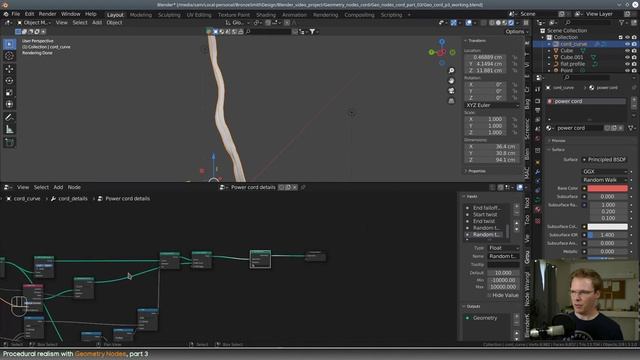Viewport: 640px width, 360px height.
Task: Select the Annotate tool
Action: (9, 117)
